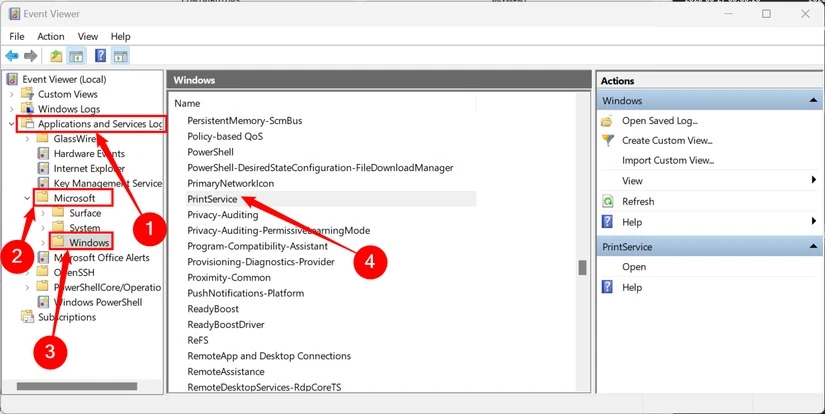Toggle the Show/Hide Action Pane icon

(121, 56)
